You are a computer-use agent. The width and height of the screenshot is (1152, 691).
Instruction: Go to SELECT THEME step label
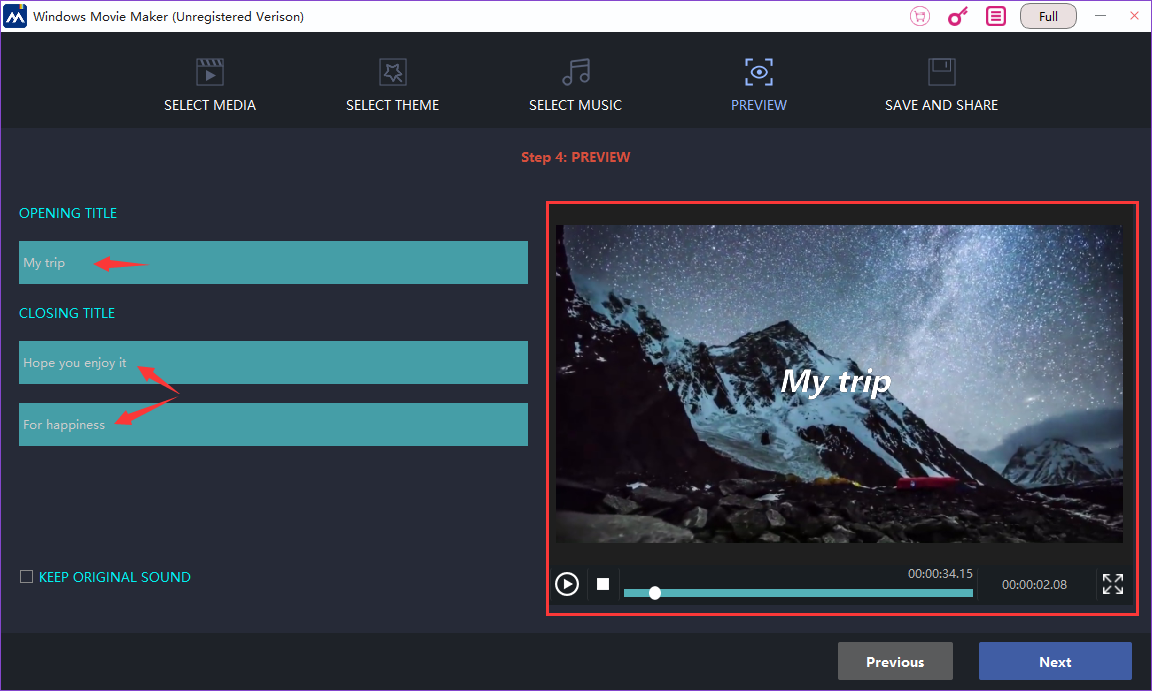(x=392, y=105)
